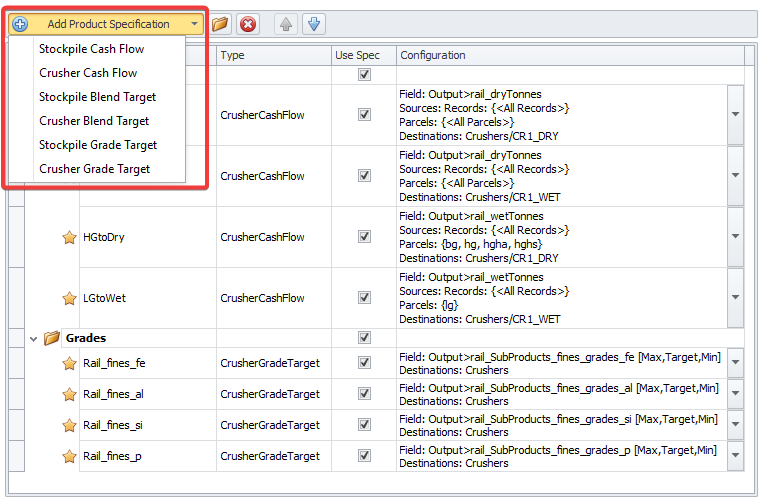
Task: Click the Add Product Specification button
Action: [x=107, y=24]
